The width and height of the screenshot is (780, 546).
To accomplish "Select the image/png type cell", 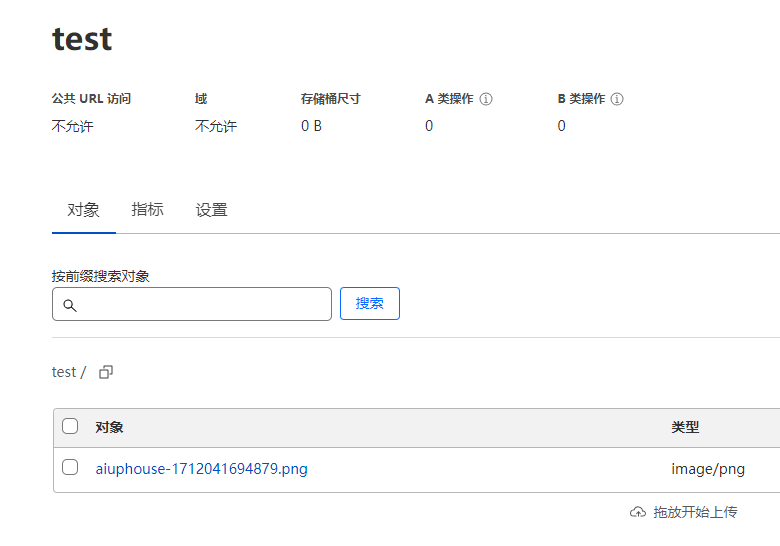I will click(708, 469).
